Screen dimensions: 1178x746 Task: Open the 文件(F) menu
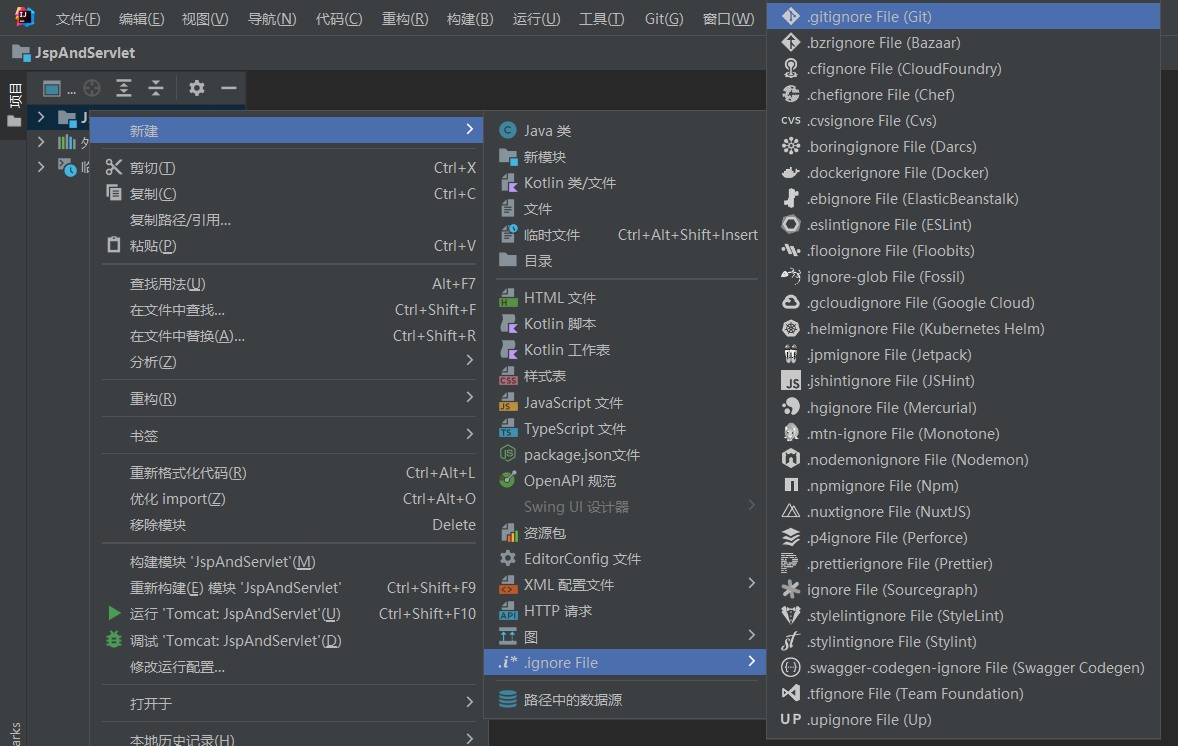[x=77, y=18]
